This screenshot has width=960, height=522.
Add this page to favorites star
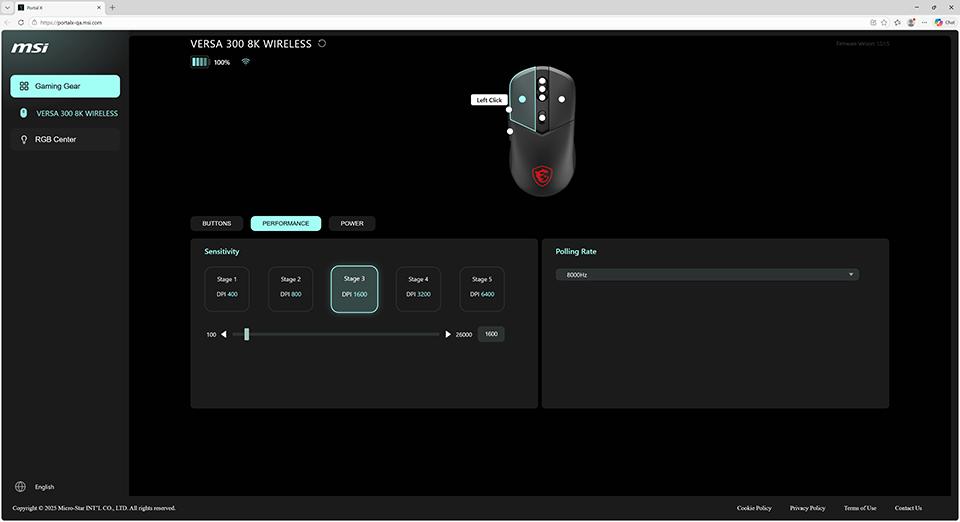point(884,23)
